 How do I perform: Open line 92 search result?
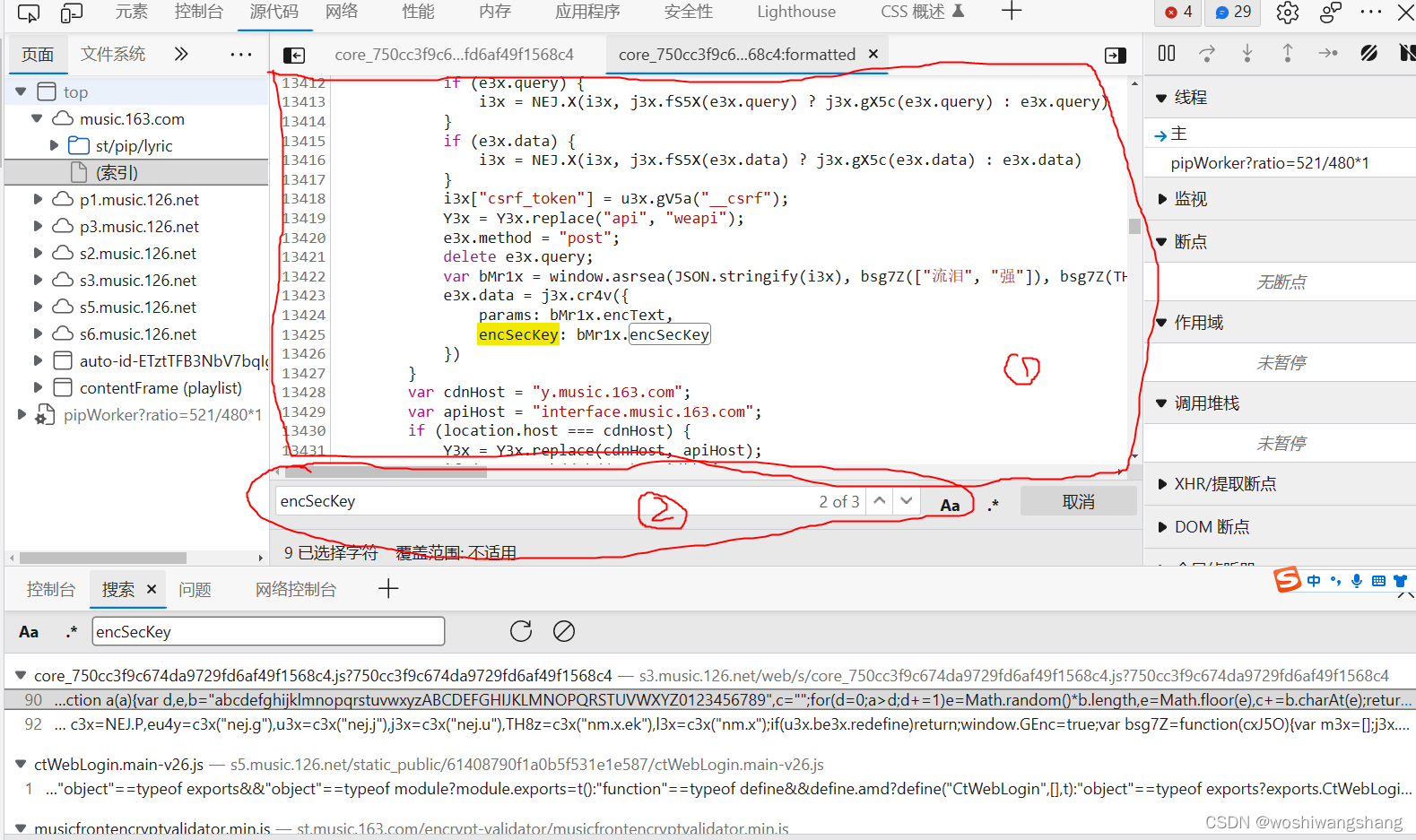pos(708,723)
